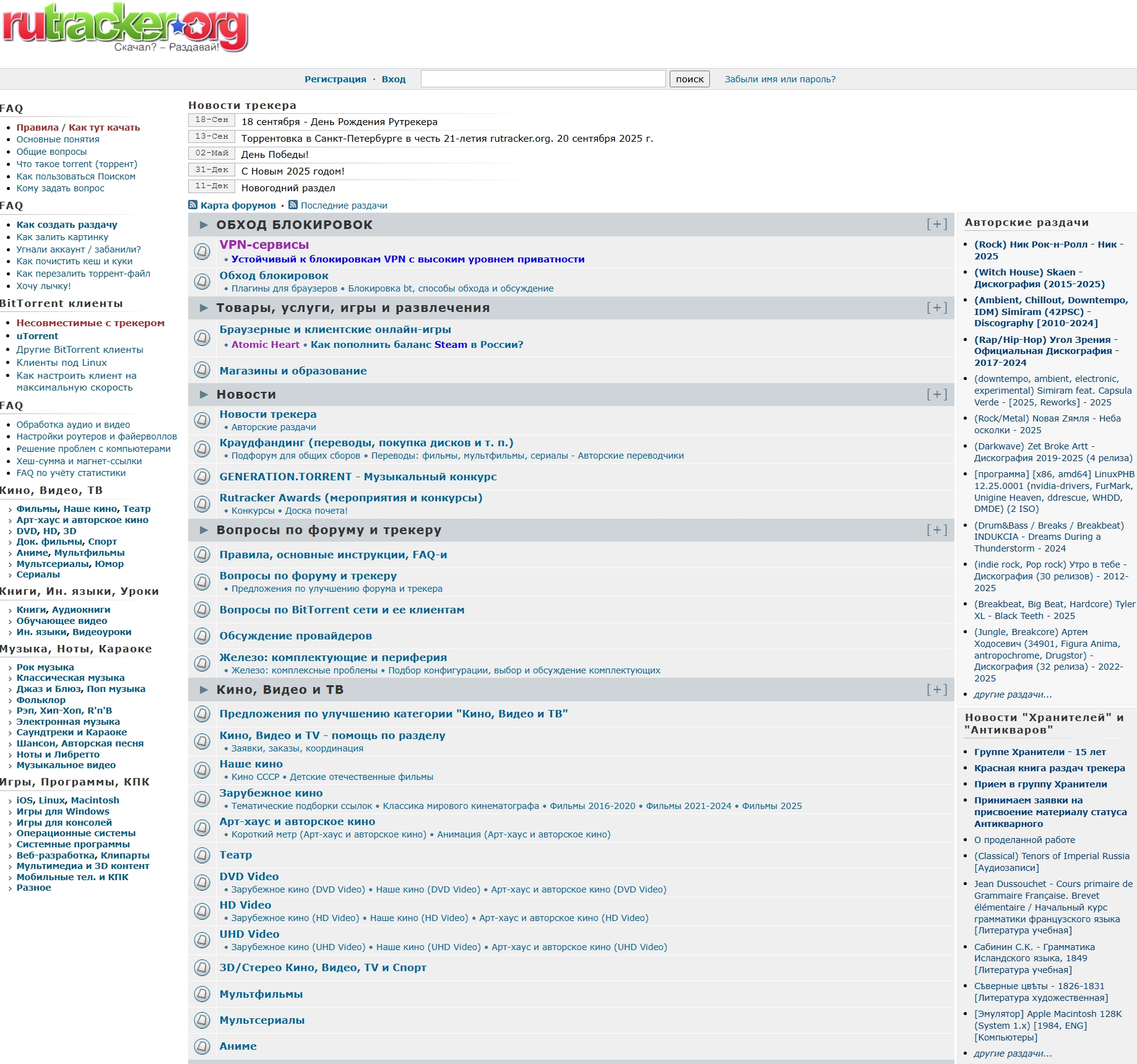This screenshot has height=1064, width=1137.
Task: Toggle [+] on Вопросы по форуму и трекеру header
Action: 936,530
